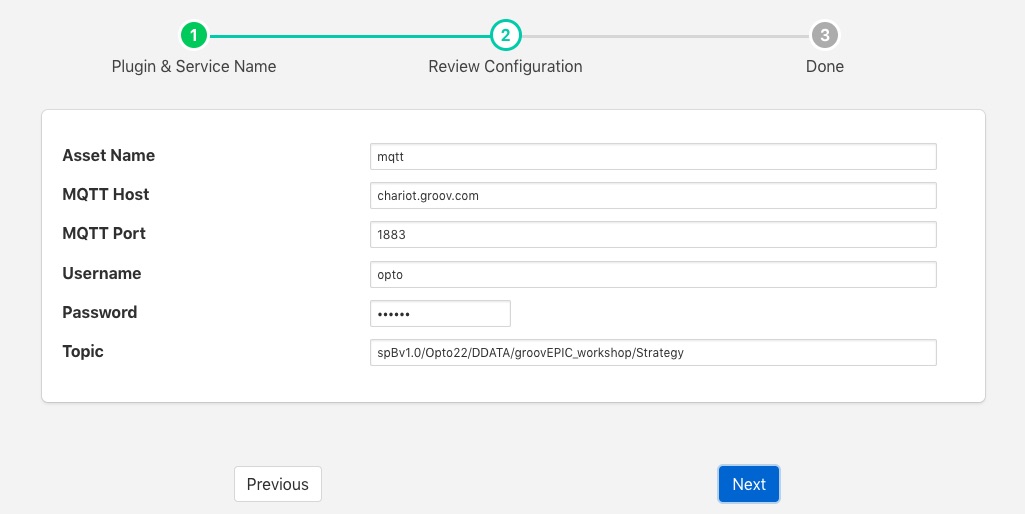Image resolution: width=1025 pixels, height=514 pixels.
Task: Click the step 3 circle indicator
Action: [824, 36]
